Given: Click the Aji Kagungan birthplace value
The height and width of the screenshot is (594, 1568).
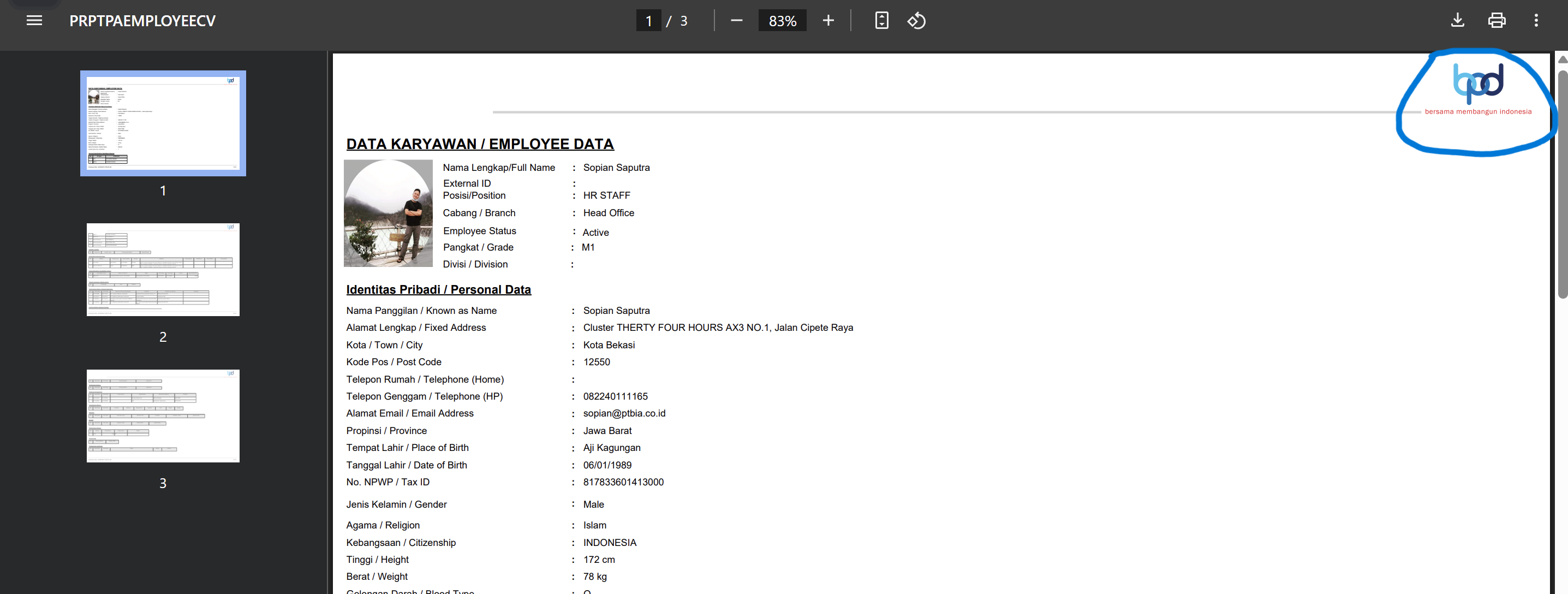Looking at the screenshot, I should pos(612,448).
